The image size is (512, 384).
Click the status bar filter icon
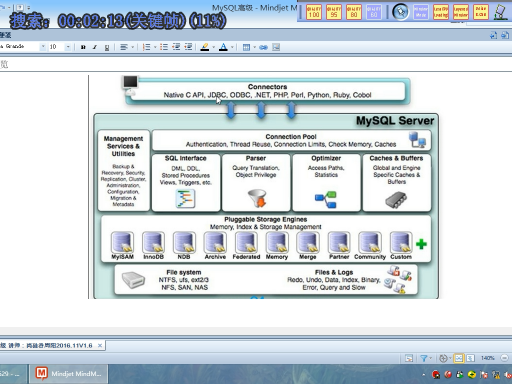pyautogui.click(x=424, y=358)
